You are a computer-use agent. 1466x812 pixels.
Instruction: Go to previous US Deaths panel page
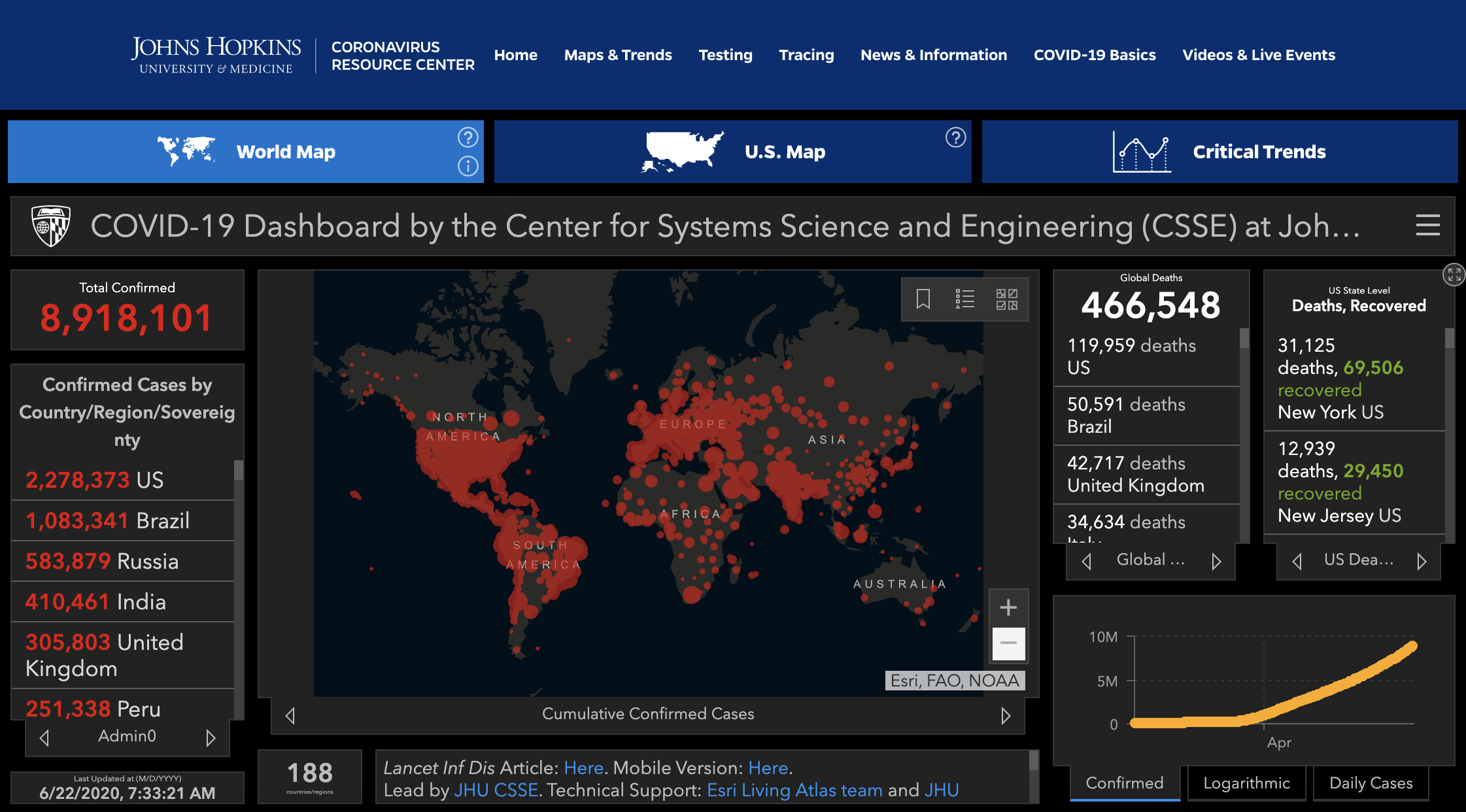[x=1297, y=561]
